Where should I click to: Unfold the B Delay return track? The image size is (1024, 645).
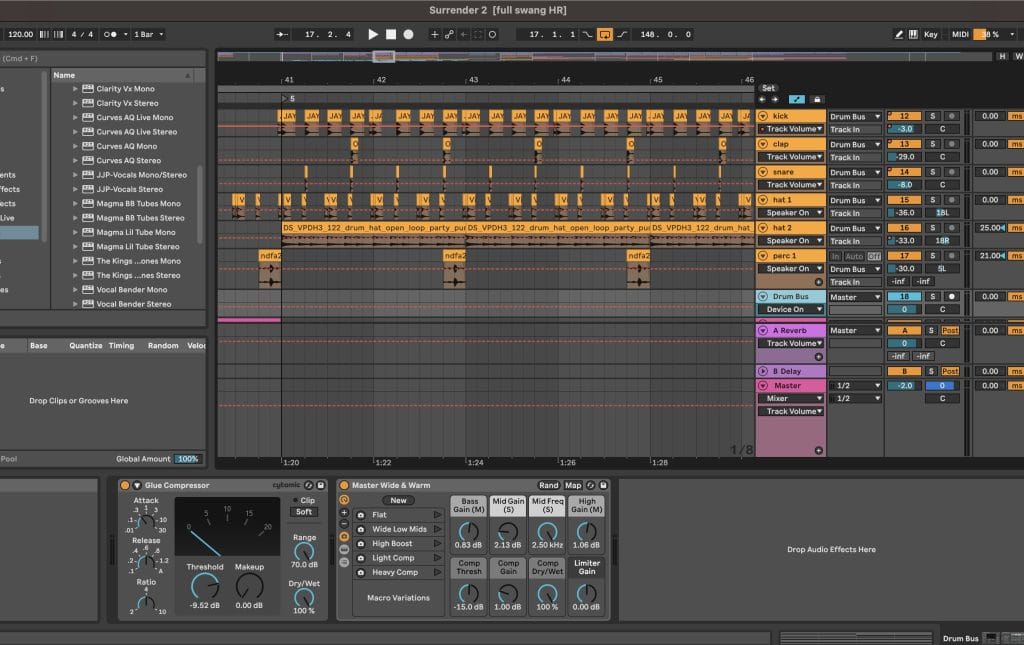click(763, 371)
